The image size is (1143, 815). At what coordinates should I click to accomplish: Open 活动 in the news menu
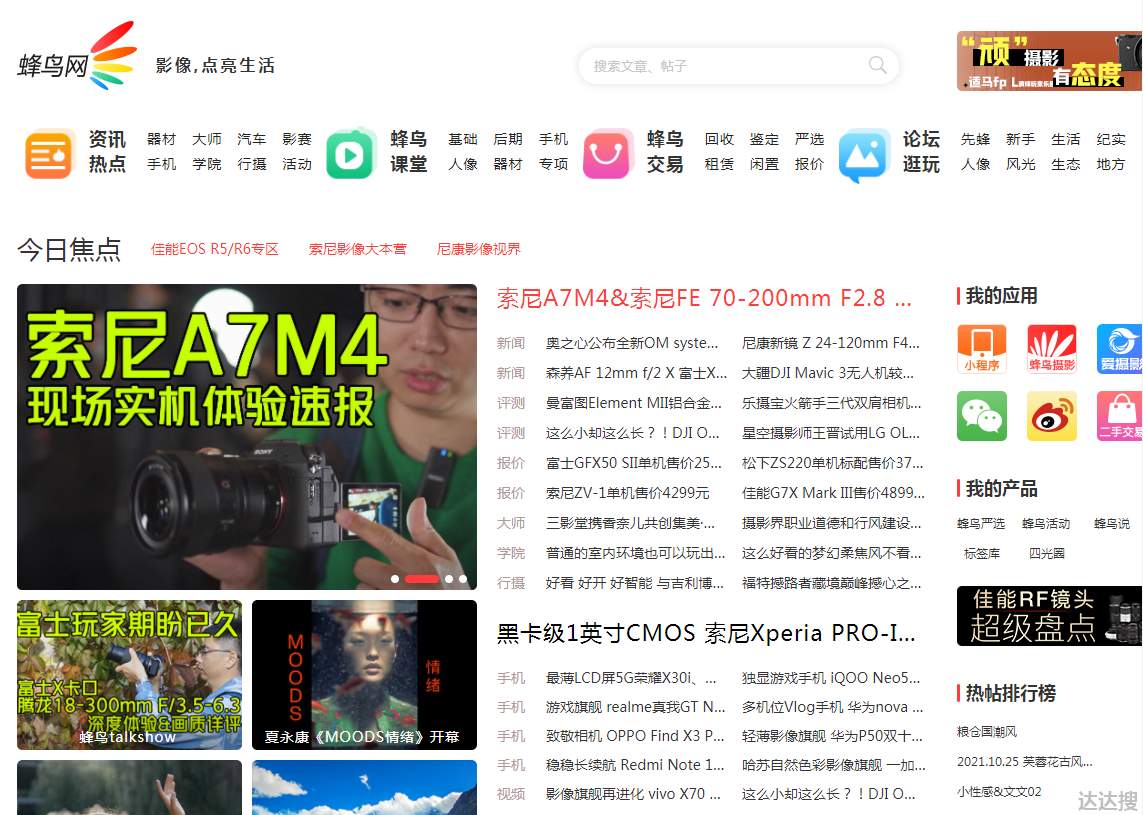click(x=297, y=164)
